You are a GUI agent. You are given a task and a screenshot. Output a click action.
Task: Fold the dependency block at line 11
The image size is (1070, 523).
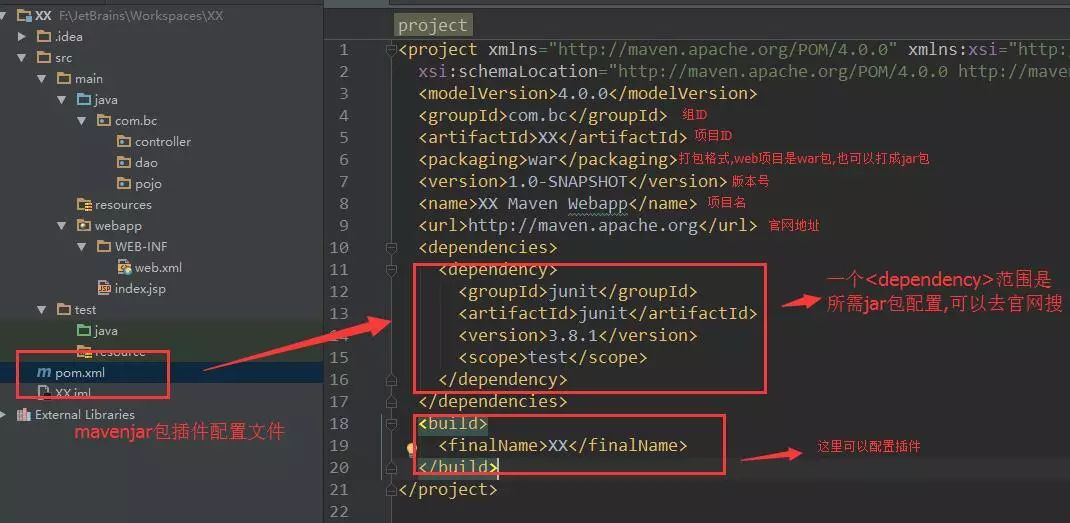tap(391, 270)
